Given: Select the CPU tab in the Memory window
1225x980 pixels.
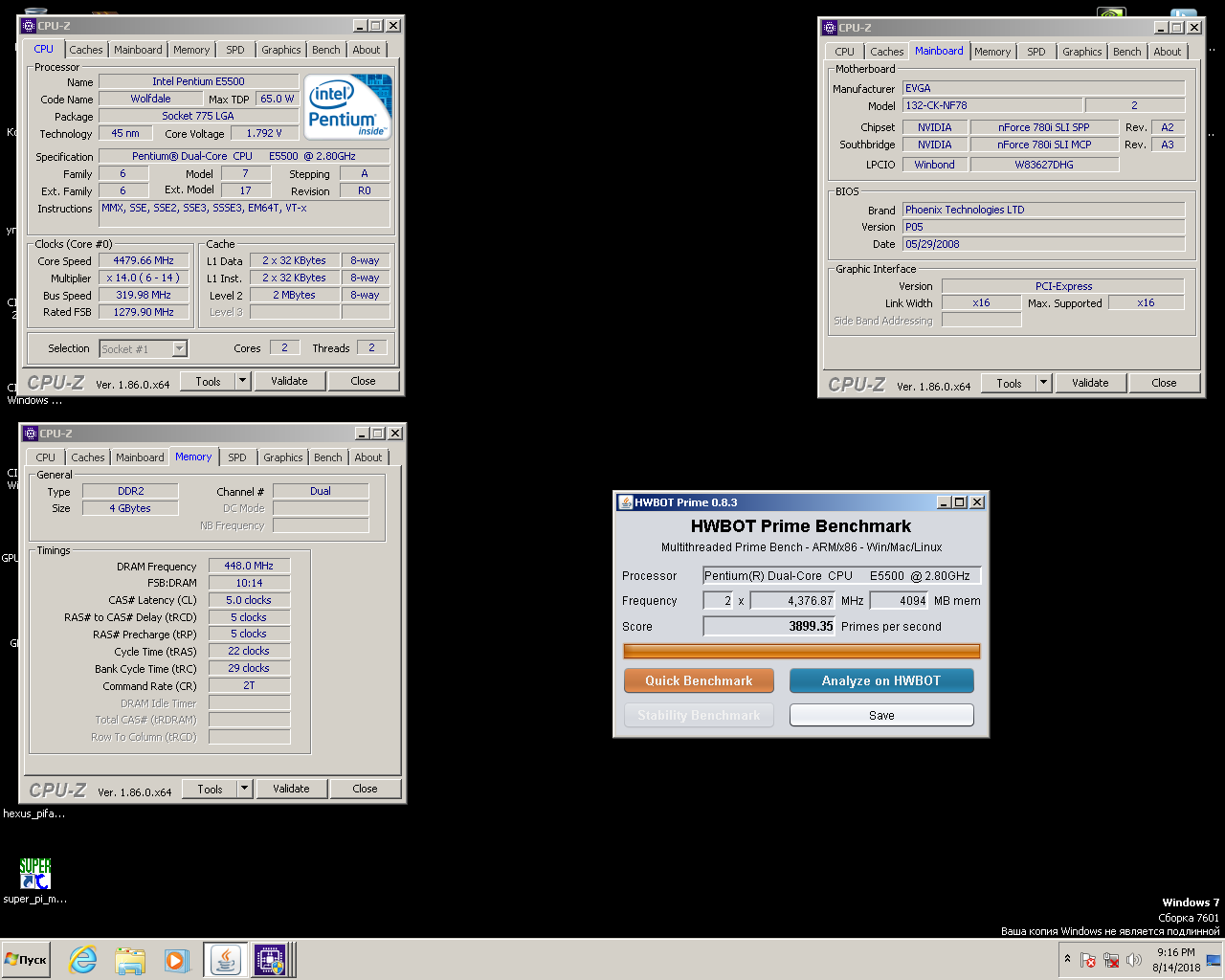Looking at the screenshot, I should [46, 457].
